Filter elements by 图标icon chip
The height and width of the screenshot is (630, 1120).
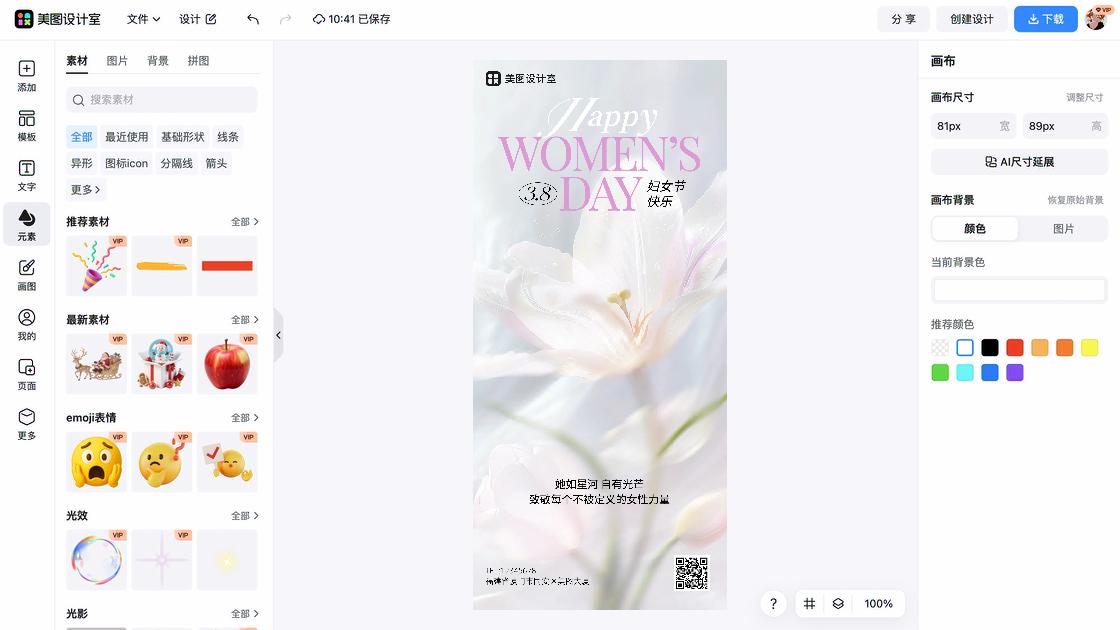126,163
